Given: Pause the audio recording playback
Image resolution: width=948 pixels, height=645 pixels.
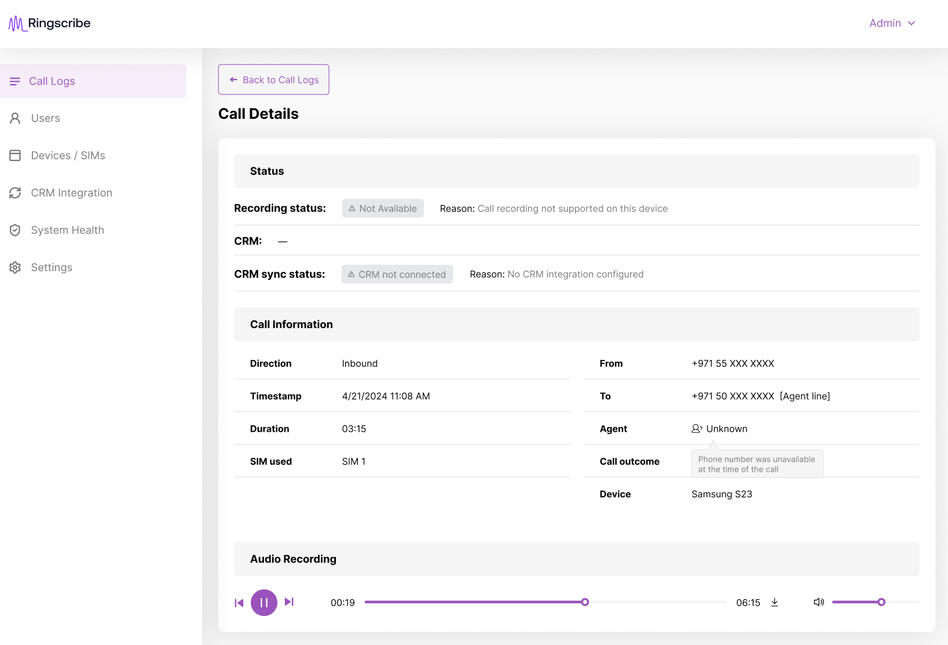Looking at the screenshot, I should pyautogui.click(x=264, y=602).
